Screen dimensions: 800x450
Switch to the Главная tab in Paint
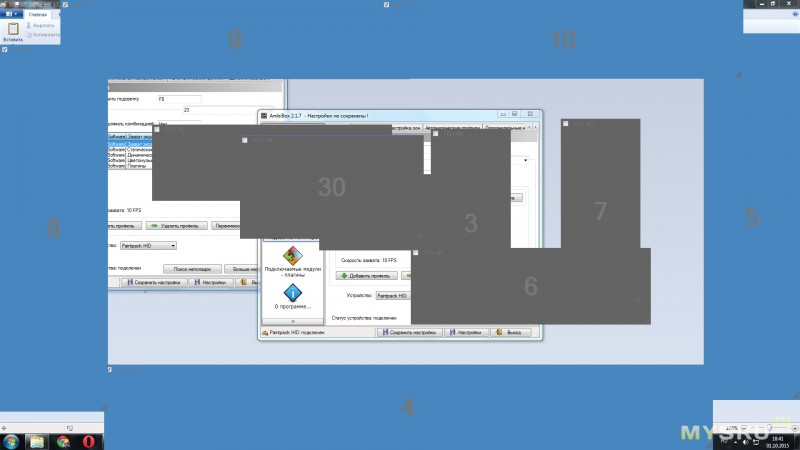point(38,15)
